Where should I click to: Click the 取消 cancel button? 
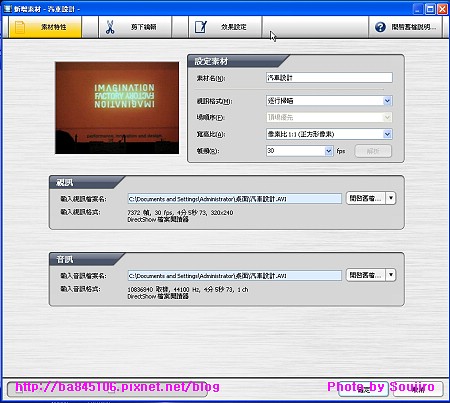click(418, 389)
